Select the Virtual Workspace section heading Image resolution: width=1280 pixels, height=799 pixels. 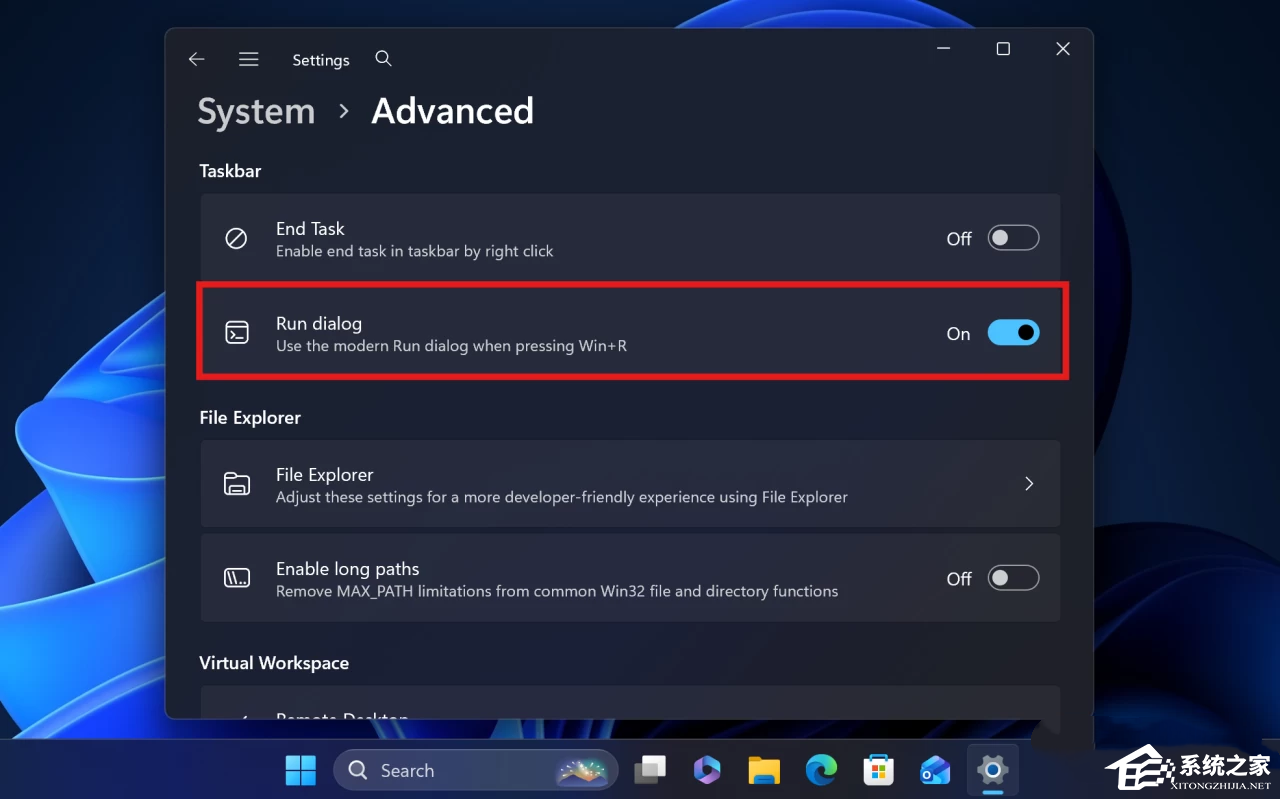click(x=274, y=663)
